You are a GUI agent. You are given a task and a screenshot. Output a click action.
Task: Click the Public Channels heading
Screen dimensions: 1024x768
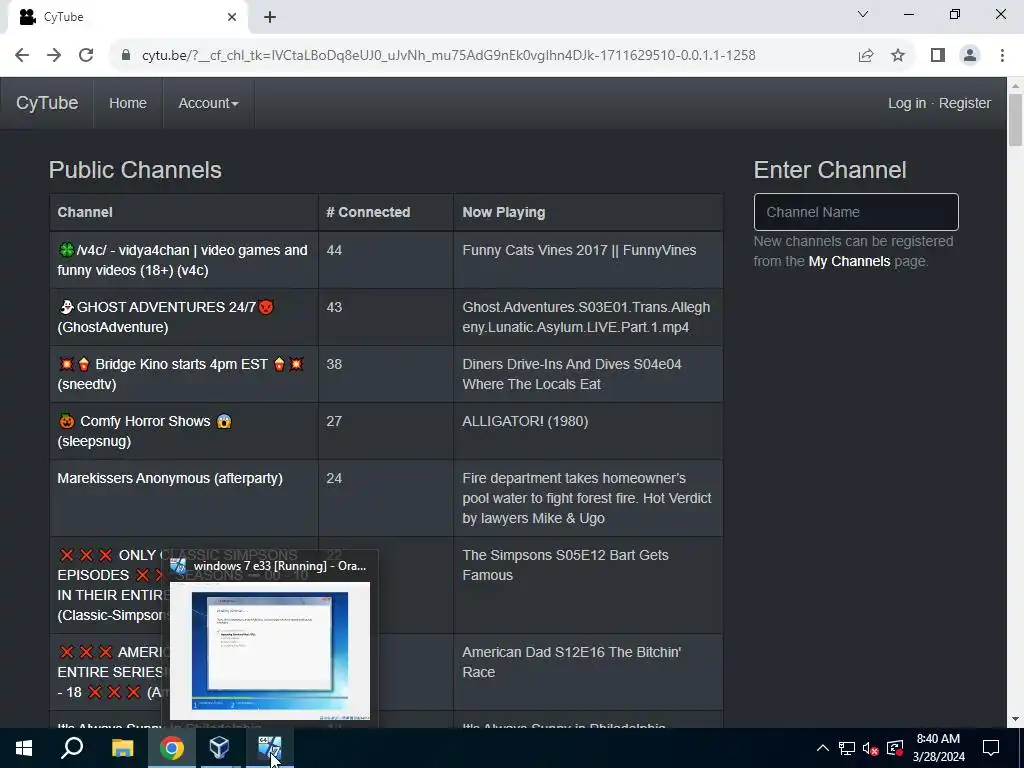135,170
